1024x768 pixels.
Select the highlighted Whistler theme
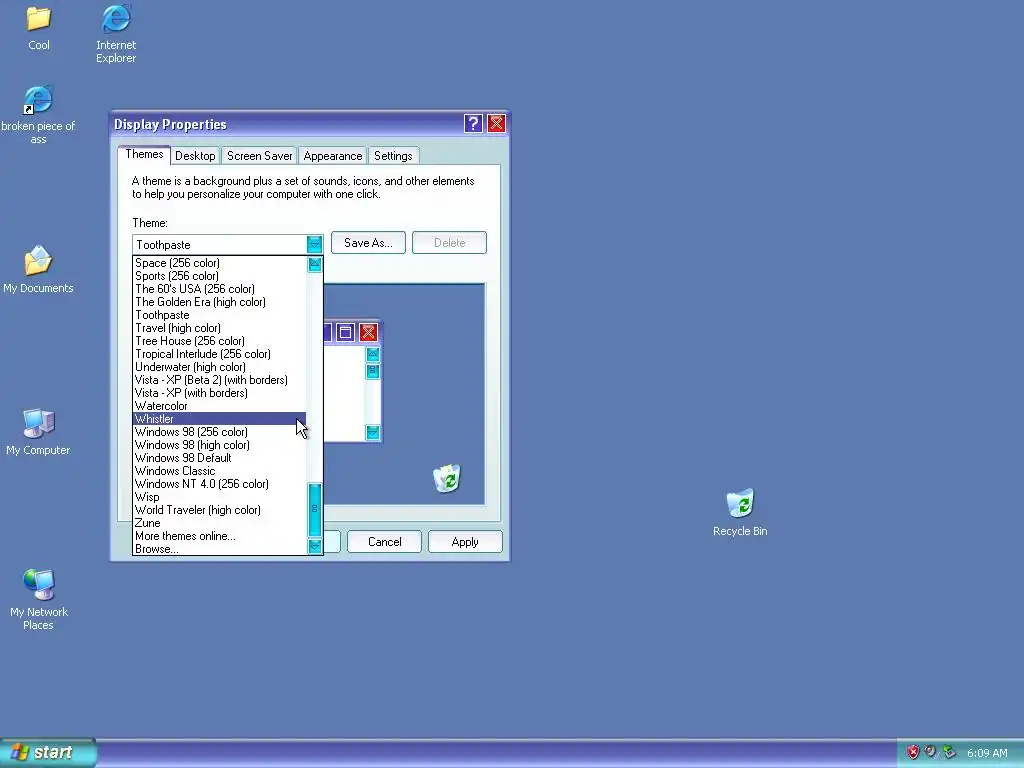[x=219, y=419]
